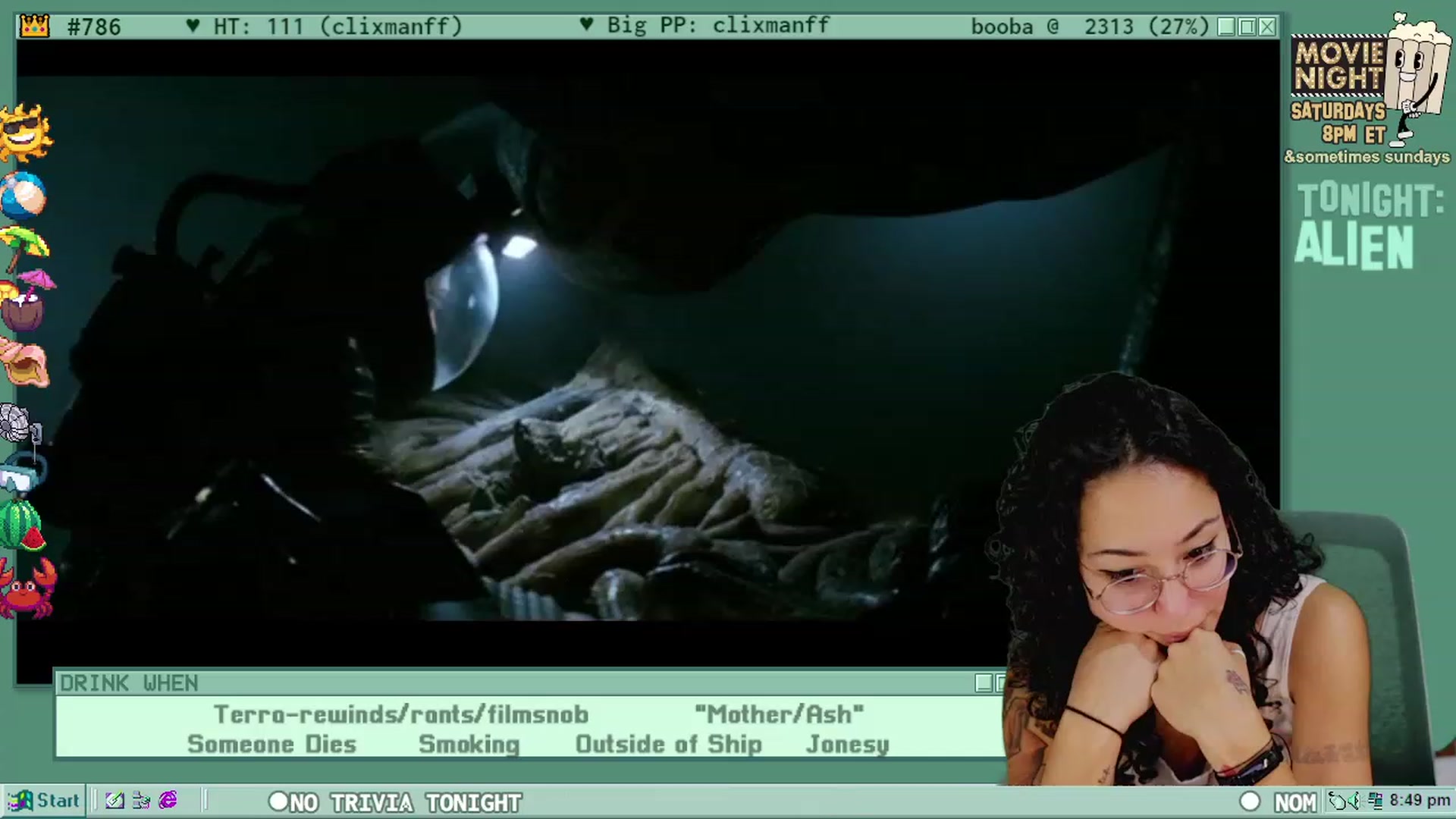1456x819 pixels.
Task: Click the sun with sunglasses desktop icon
Action: point(26,133)
